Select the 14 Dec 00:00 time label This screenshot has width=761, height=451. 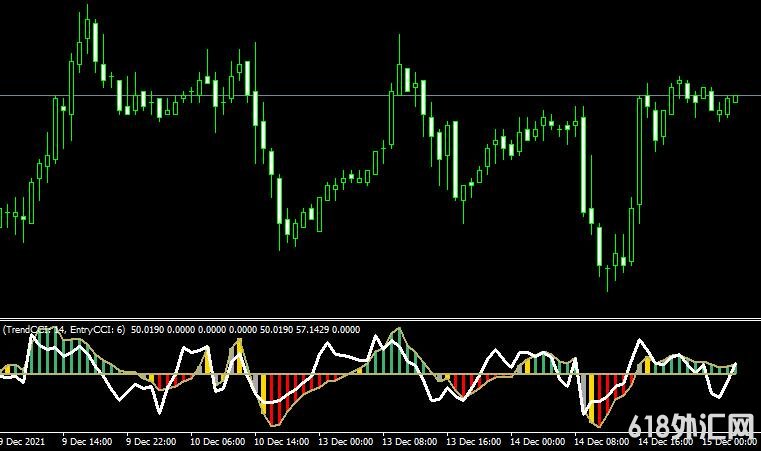[539, 441]
